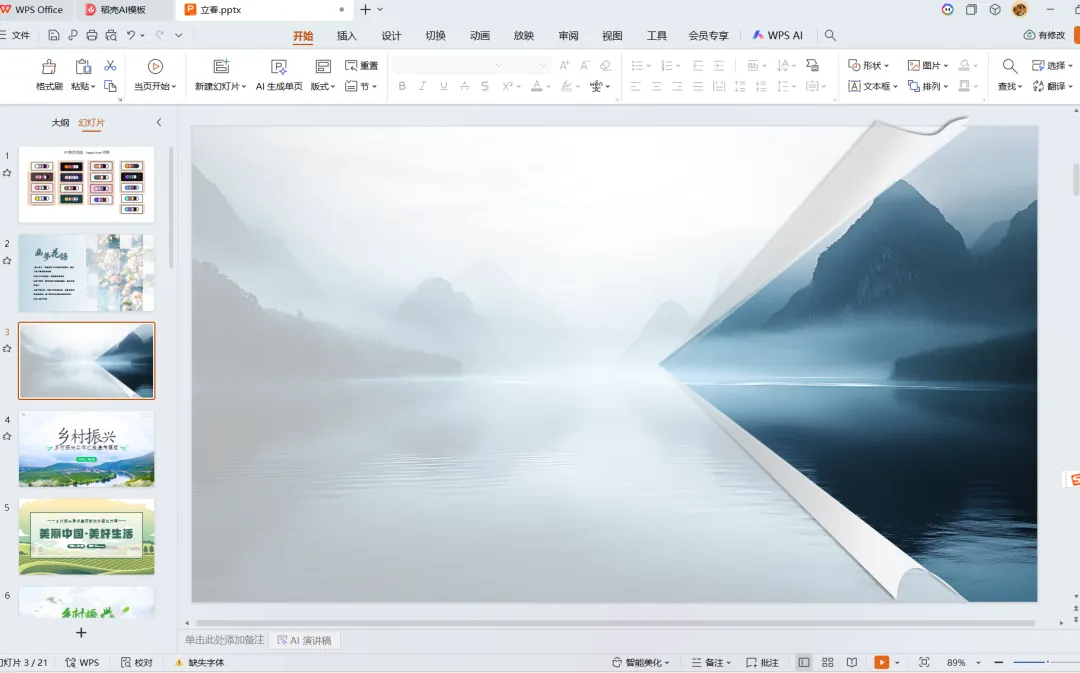The height and width of the screenshot is (673, 1080).
Task: Toggle Bold formatting
Action: coord(402,86)
